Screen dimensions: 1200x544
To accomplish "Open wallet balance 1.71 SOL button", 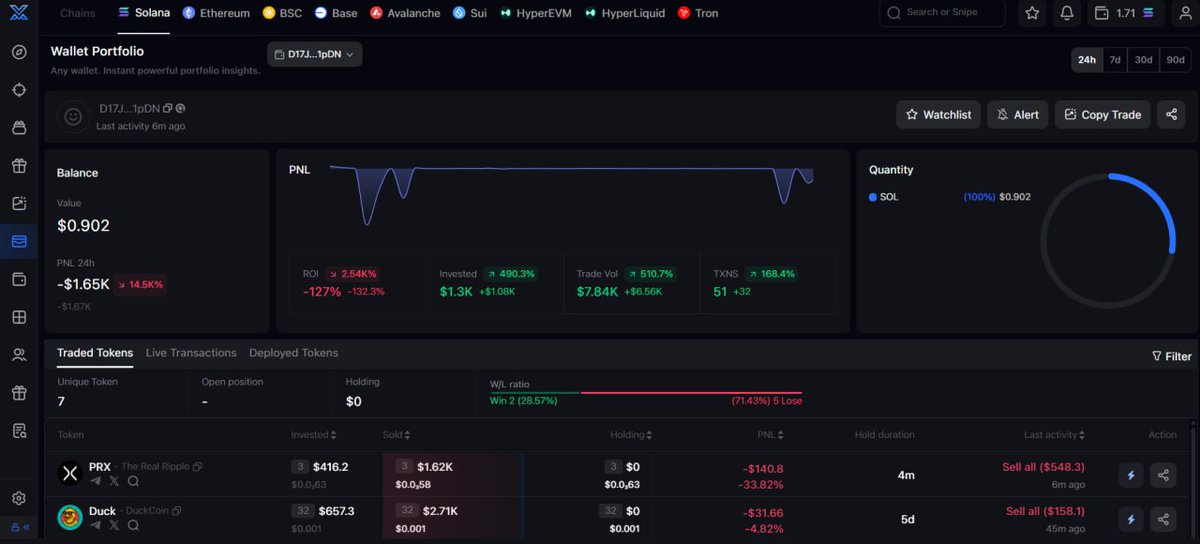I will coord(1125,13).
